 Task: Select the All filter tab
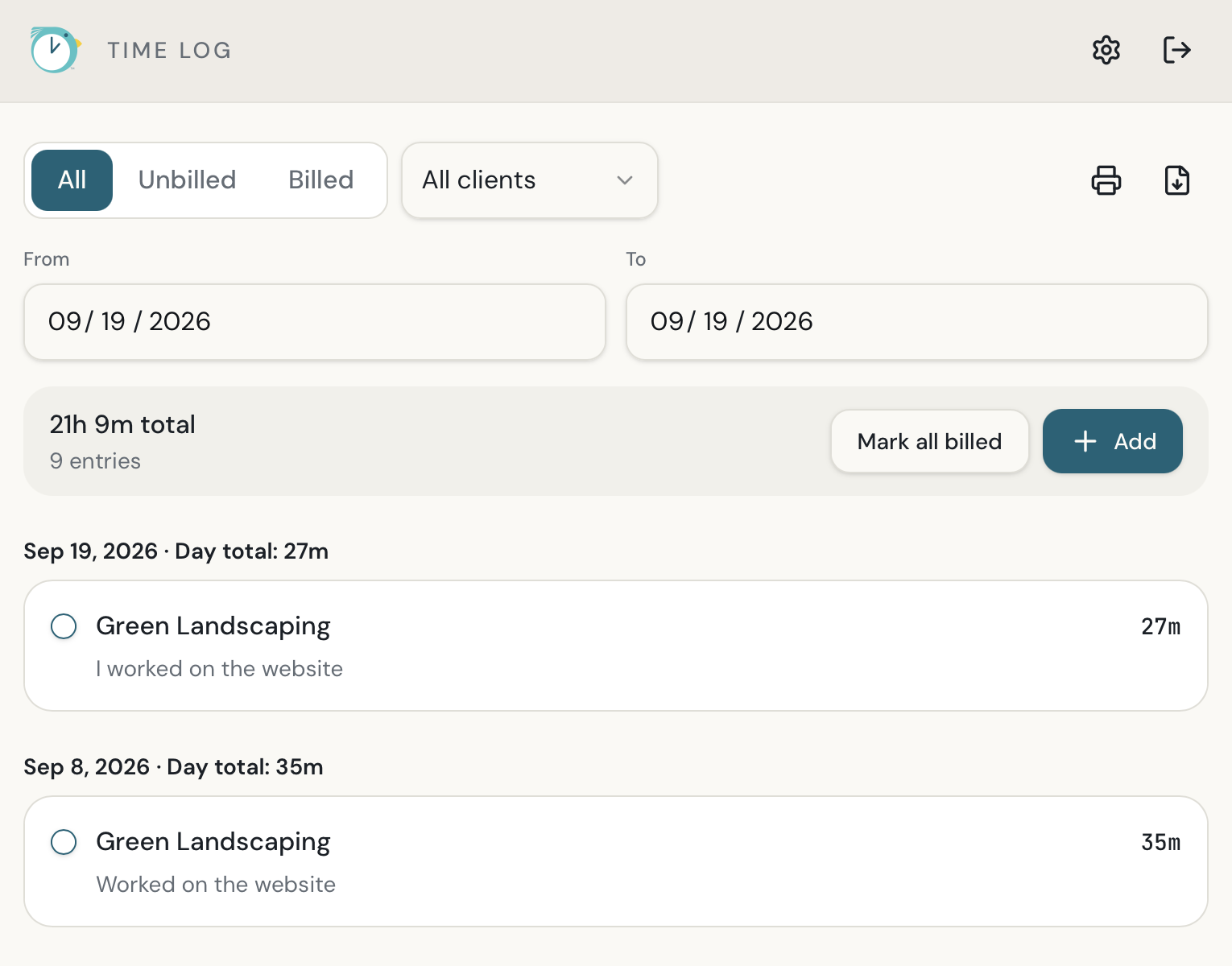pyautogui.click(x=72, y=180)
